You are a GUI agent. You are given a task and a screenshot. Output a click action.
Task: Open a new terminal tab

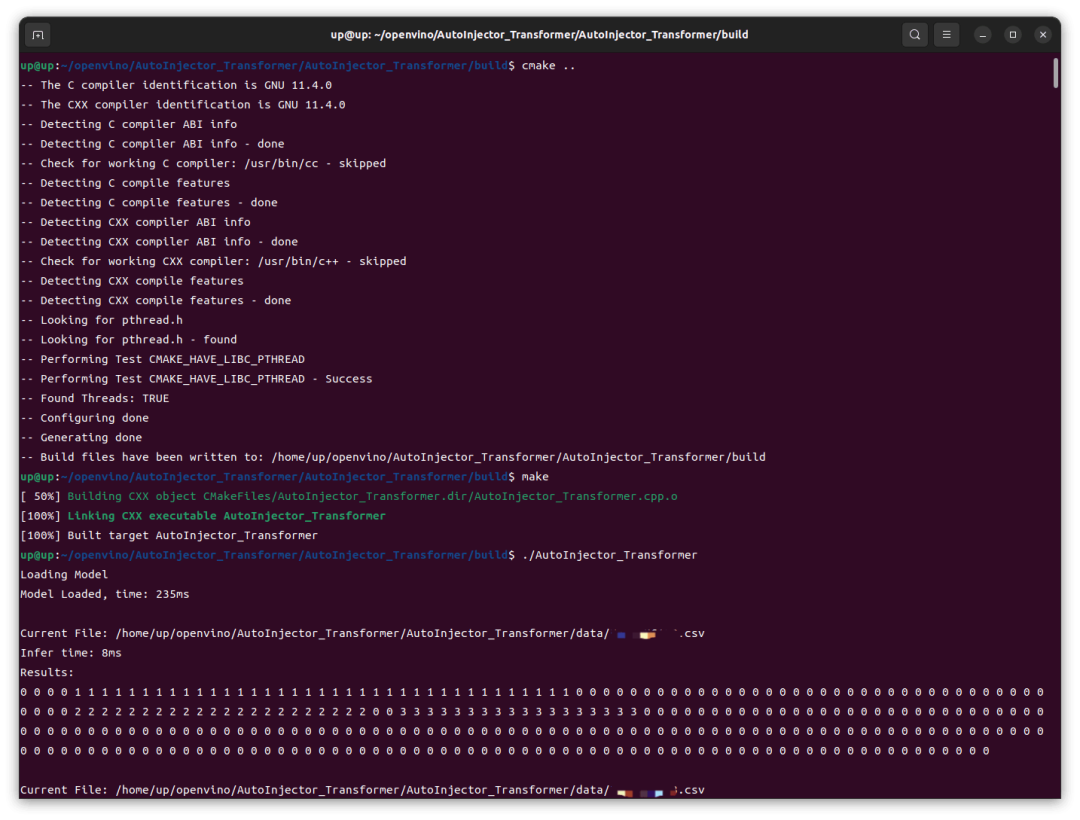[x=37, y=35]
